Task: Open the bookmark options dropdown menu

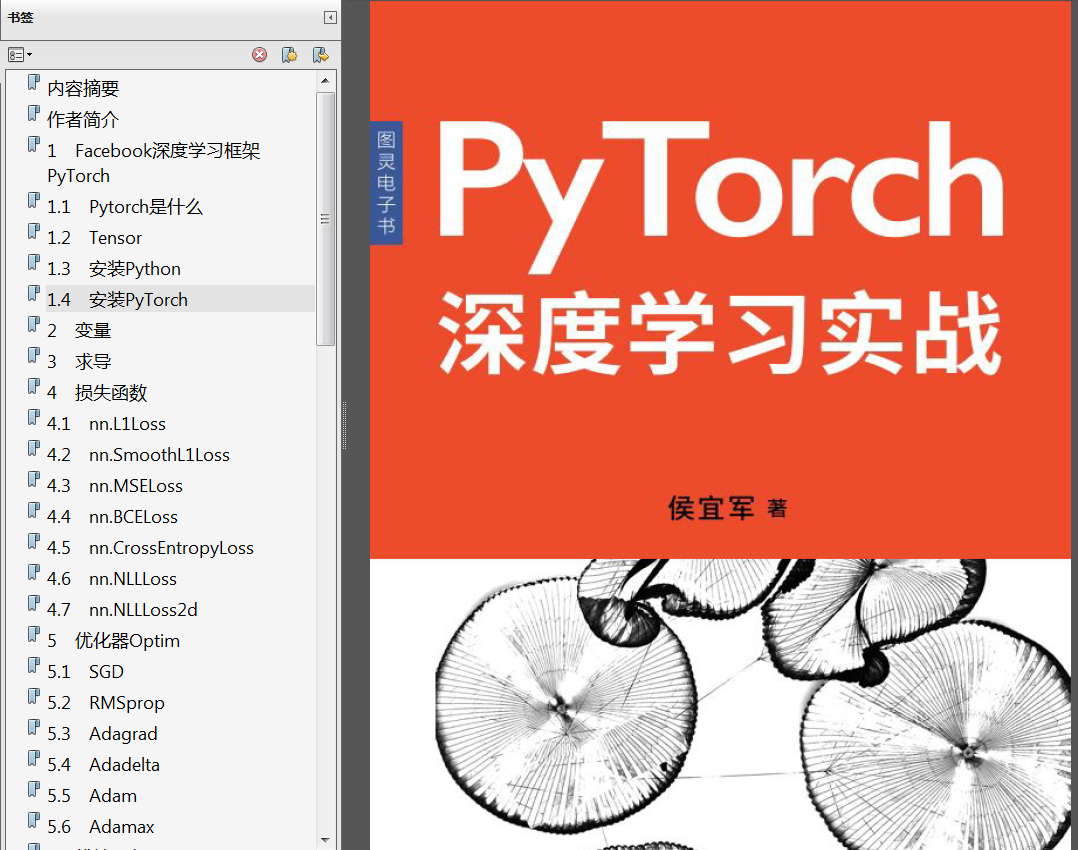Action: tap(20, 55)
